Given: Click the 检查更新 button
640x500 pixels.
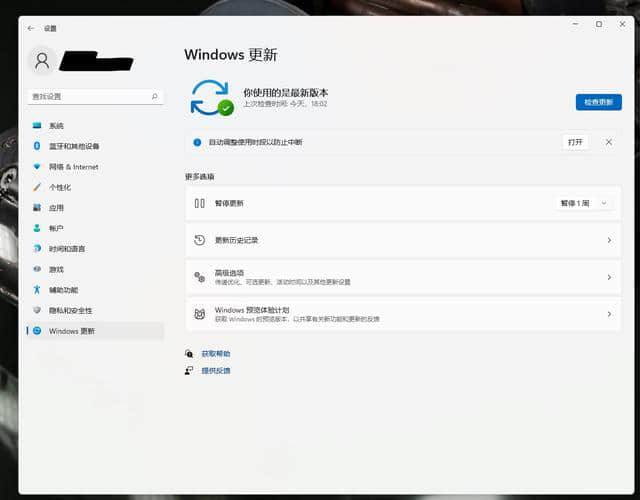Looking at the screenshot, I should [599, 102].
